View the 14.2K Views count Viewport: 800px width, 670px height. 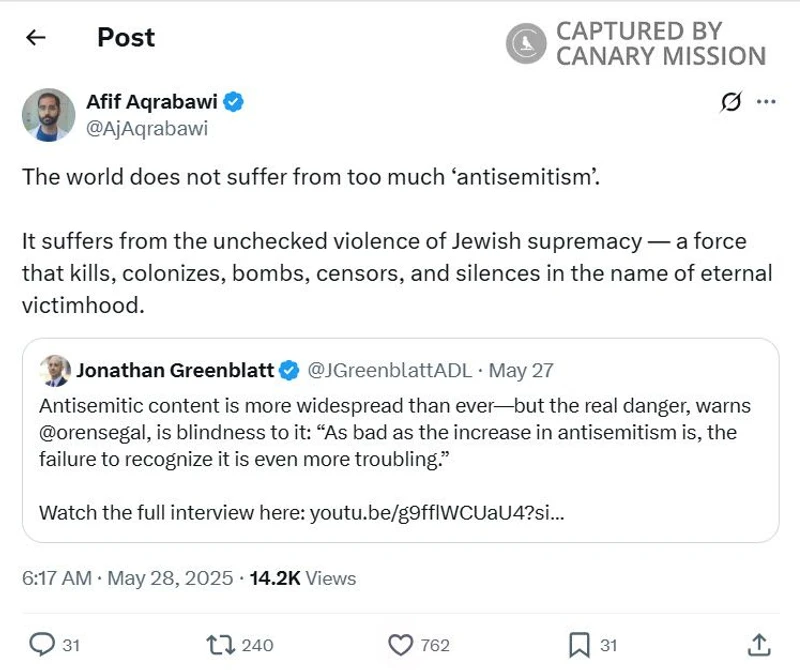[x=303, y=578]
